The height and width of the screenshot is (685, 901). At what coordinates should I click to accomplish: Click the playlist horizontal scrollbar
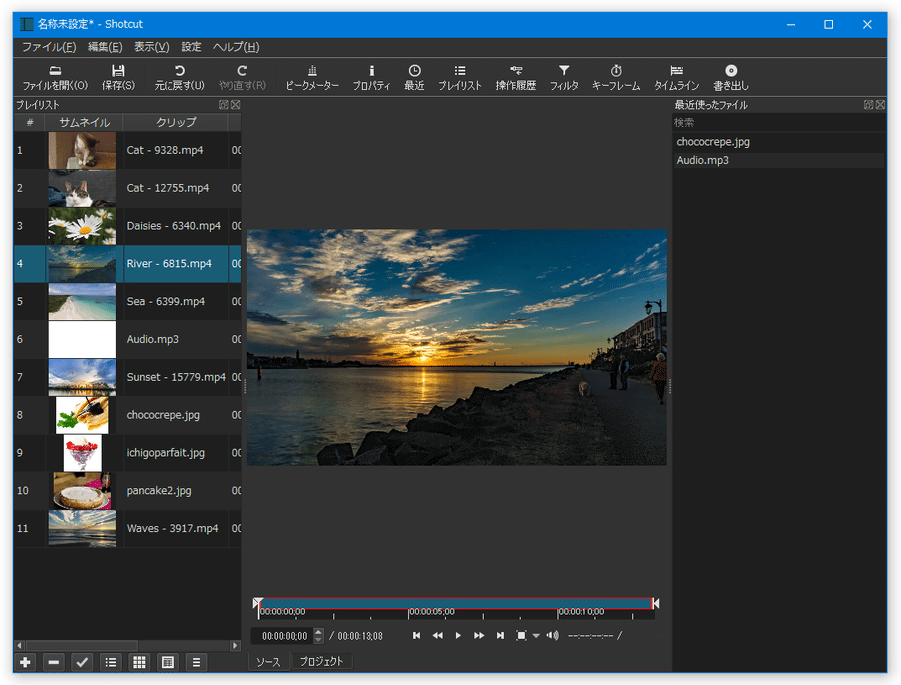pyautogui.click(x=82, y=645)
